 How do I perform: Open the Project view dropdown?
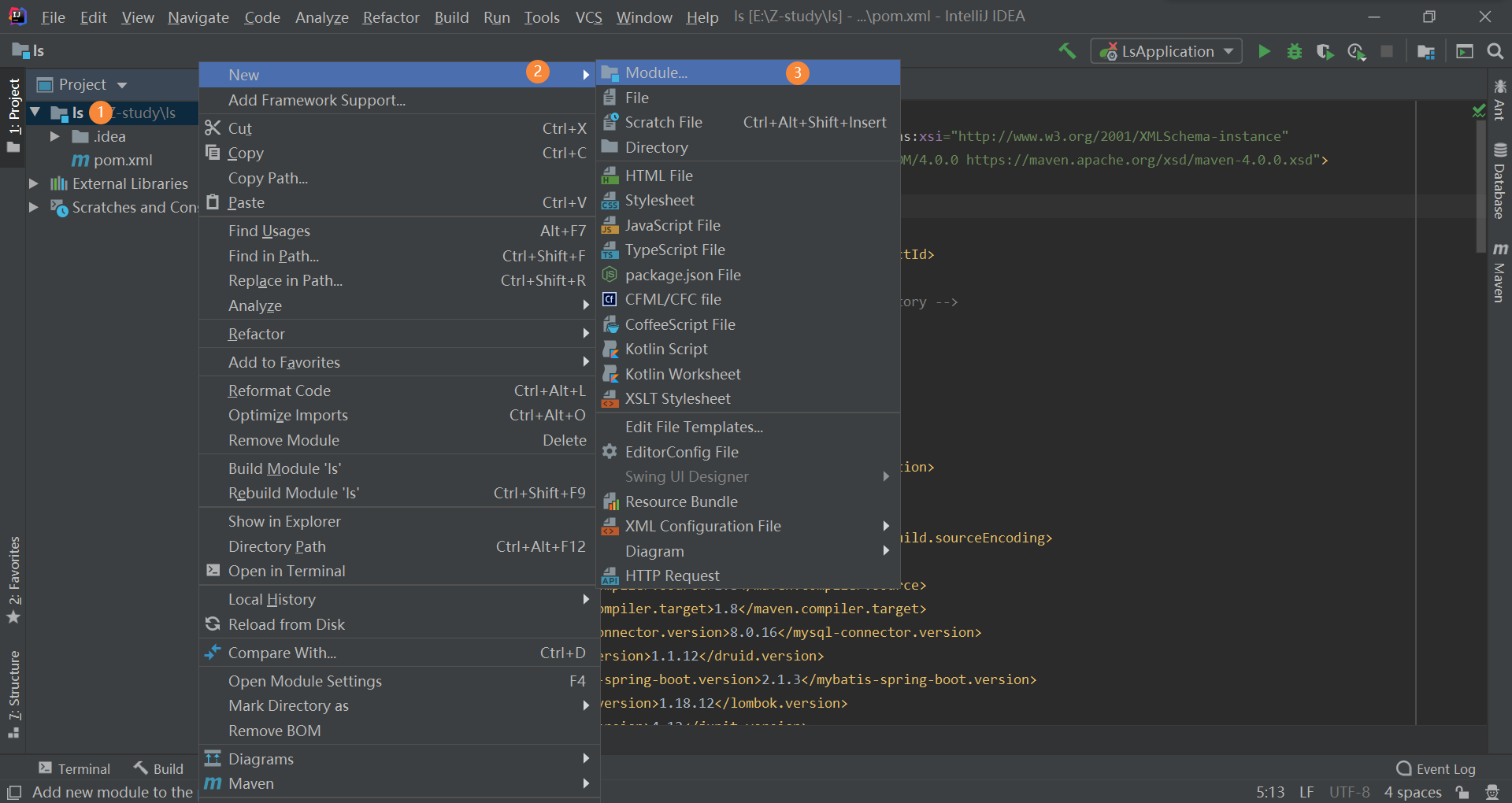tap(121, 85)
